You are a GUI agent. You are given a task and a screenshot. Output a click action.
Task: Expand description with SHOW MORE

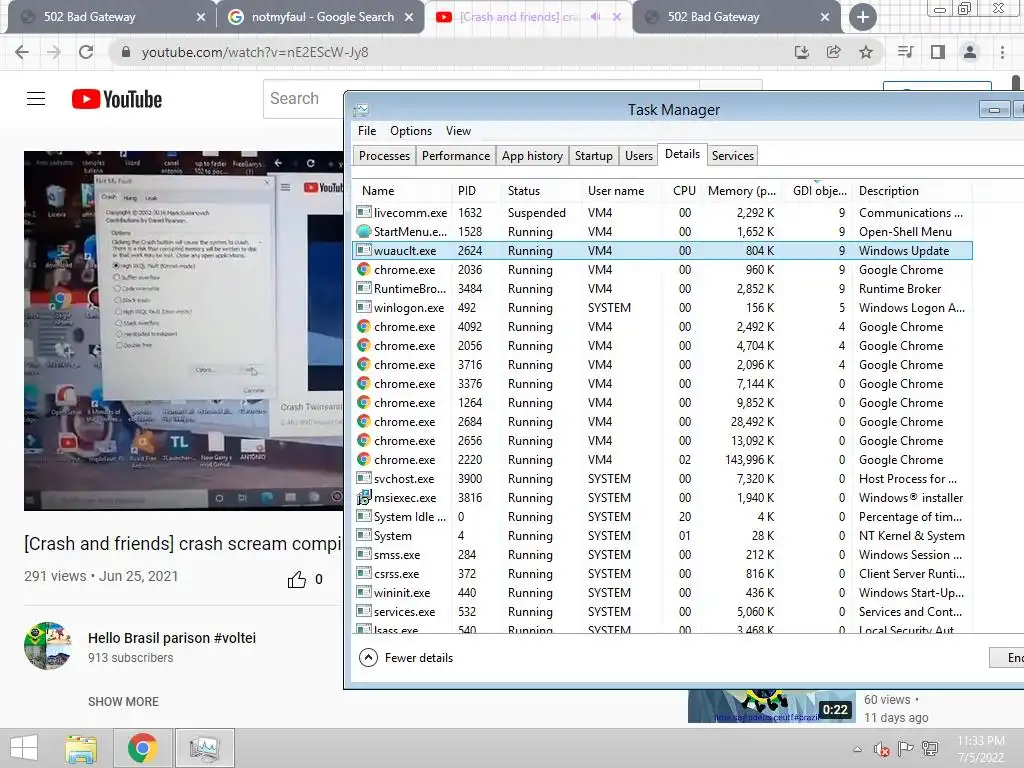123,701
